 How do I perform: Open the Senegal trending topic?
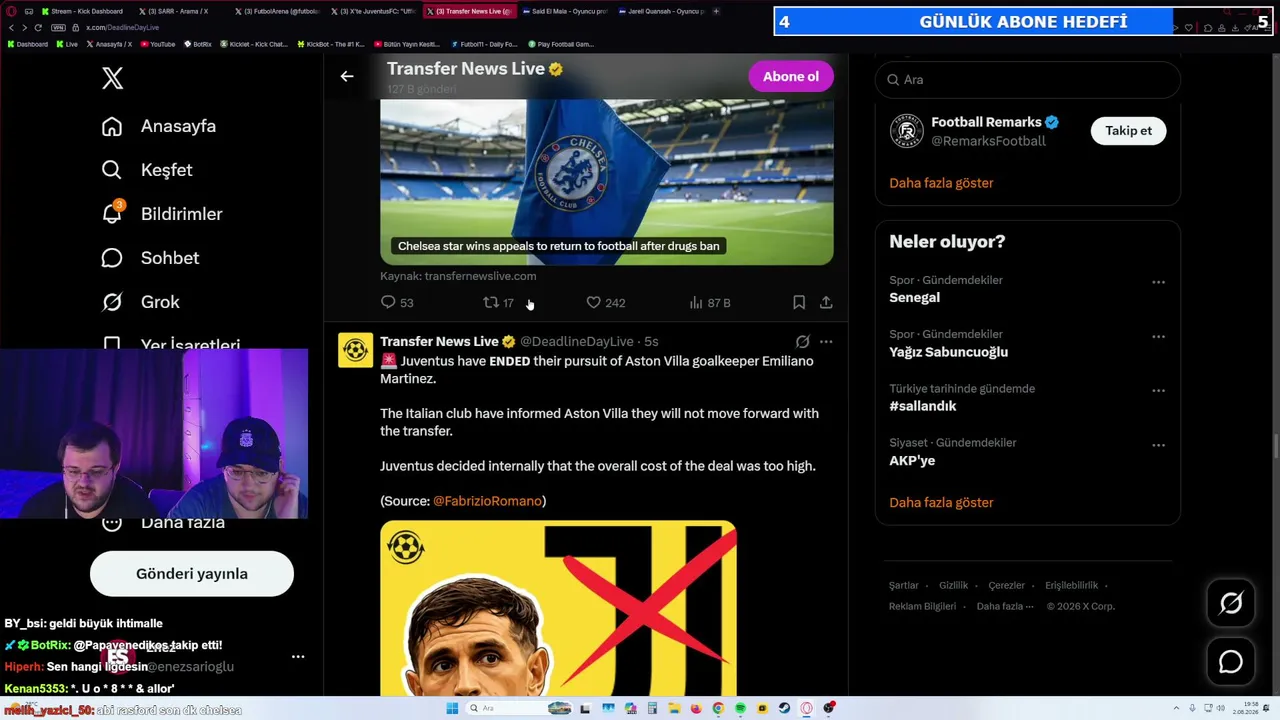click(914, 298)
